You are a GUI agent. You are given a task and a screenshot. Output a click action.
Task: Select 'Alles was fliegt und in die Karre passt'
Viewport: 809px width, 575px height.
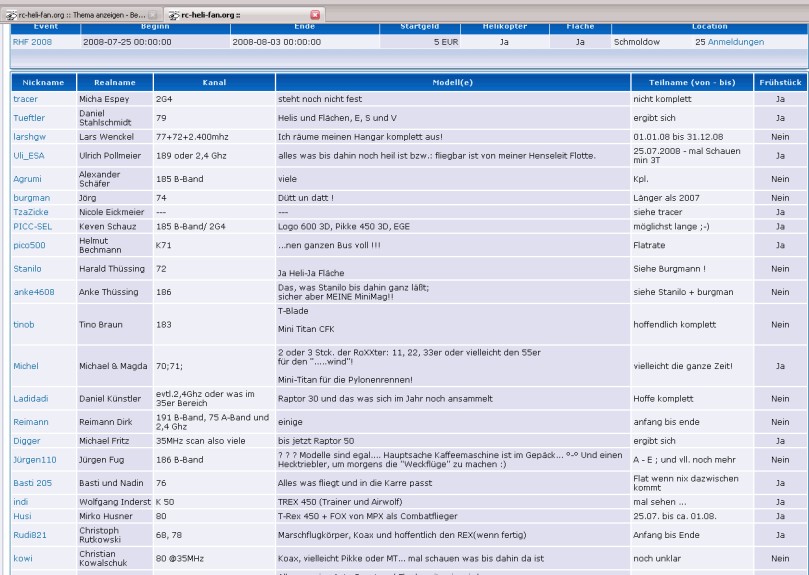[355, 483]
